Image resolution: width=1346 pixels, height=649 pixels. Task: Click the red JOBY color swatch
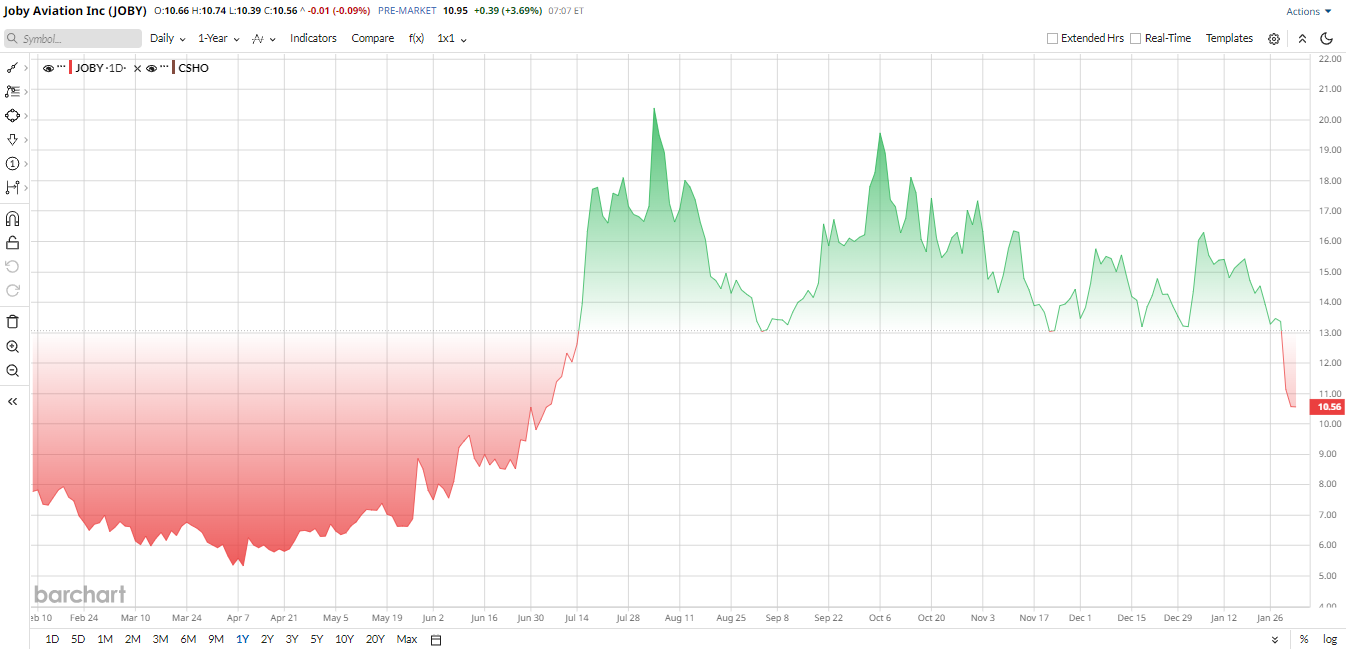tap(71, 68)
